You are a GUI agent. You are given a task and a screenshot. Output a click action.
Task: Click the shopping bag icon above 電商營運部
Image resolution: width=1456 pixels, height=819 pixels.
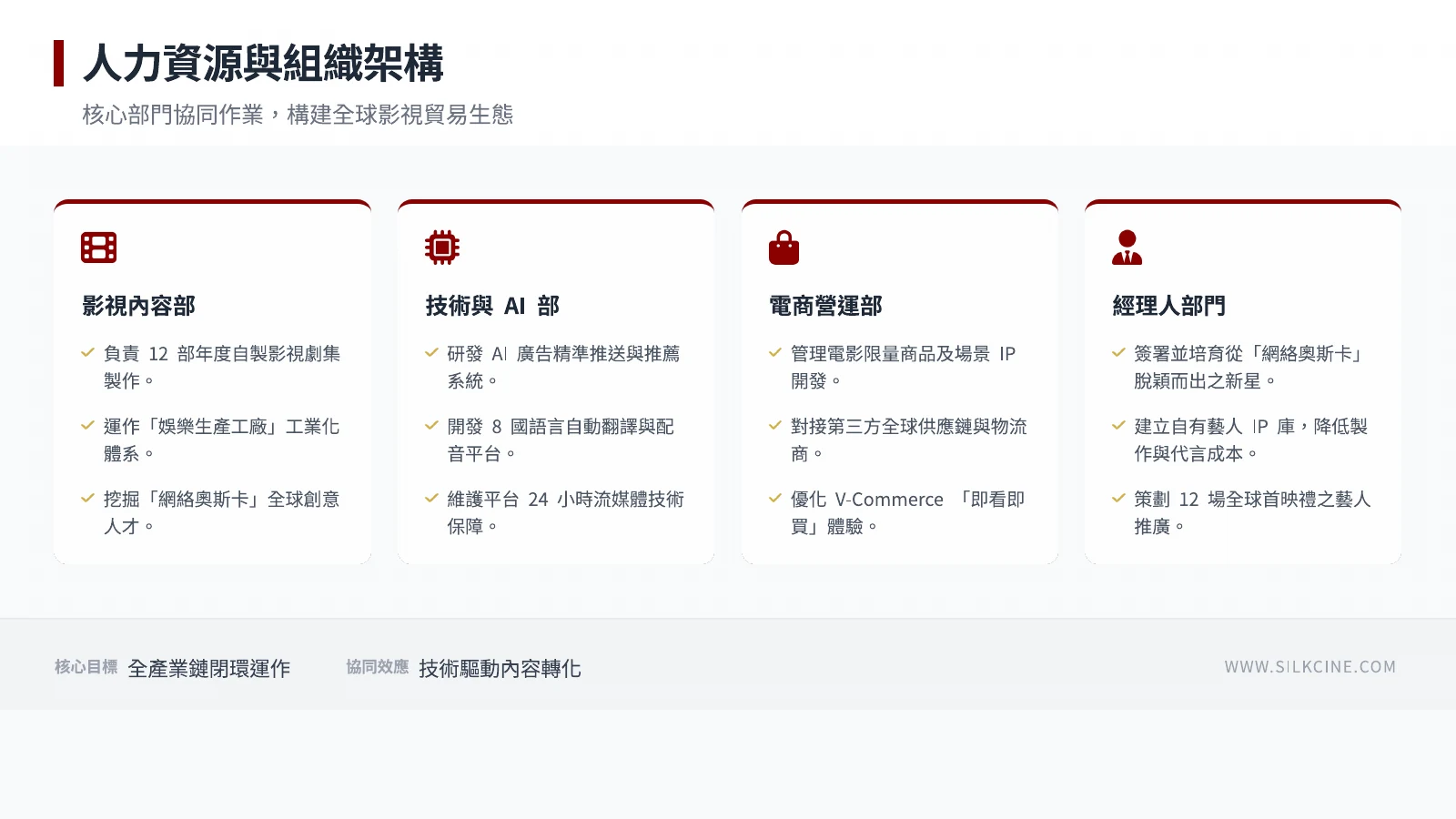(784, 248)
